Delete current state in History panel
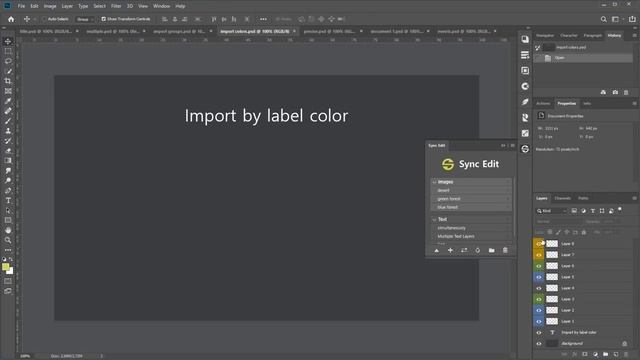Viewport: 640px width, 360px height. tap(626, 93)
